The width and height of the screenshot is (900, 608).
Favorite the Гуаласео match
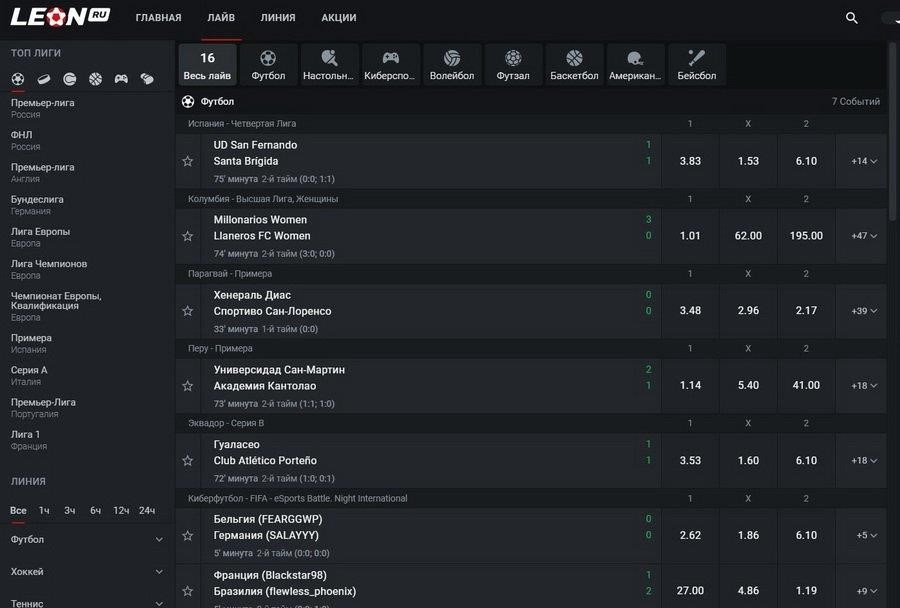(188, 460)
